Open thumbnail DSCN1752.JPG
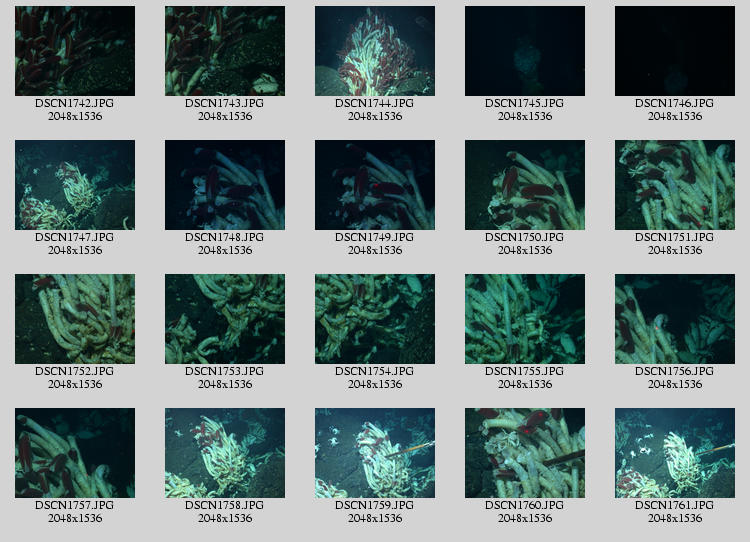This screenshot has height=542, width=750. (75, 319)
